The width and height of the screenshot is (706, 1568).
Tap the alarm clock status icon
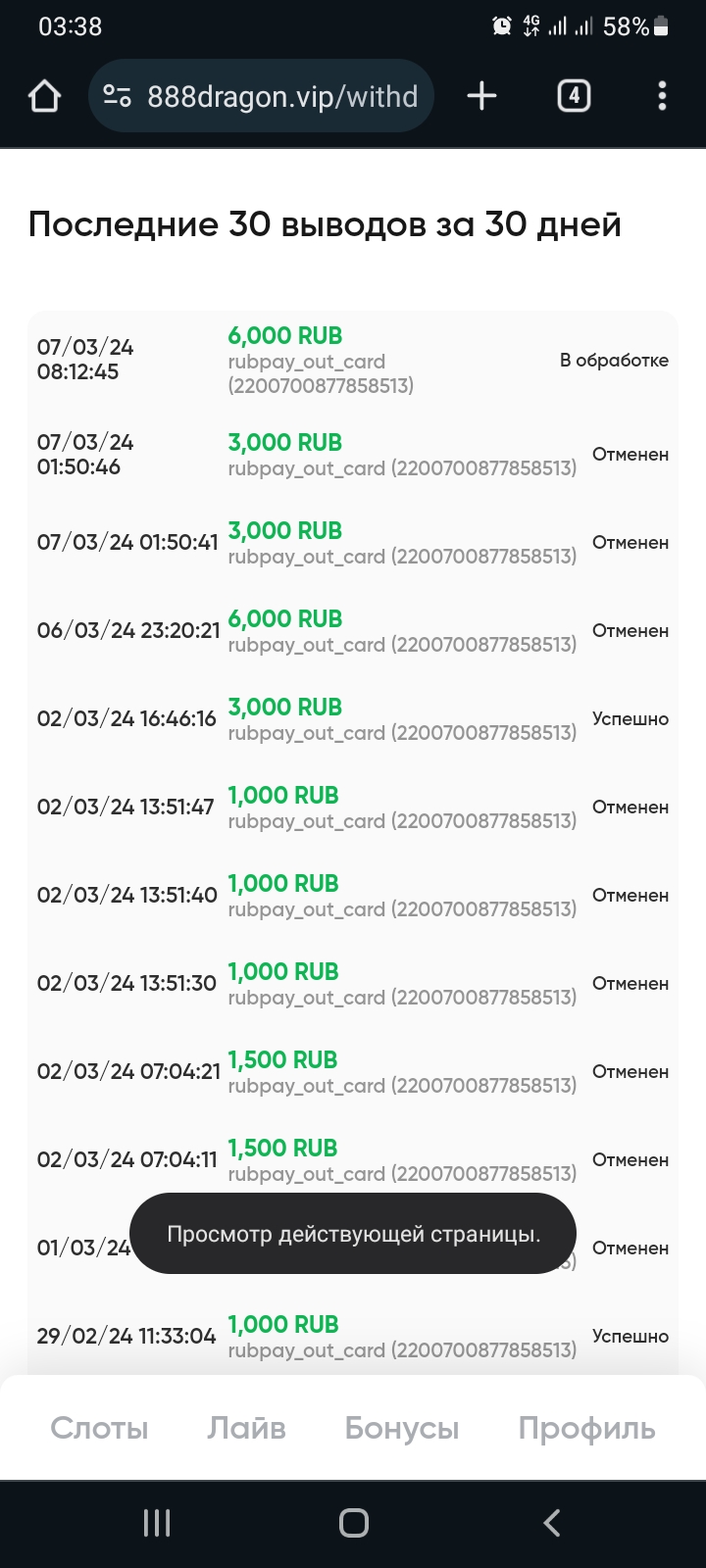click(x=502, y=26)
